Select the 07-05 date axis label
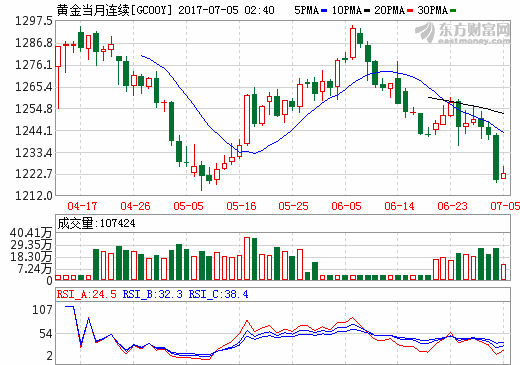Image resolution: width=520 pixels, height=365 pixels. (505, 206)
